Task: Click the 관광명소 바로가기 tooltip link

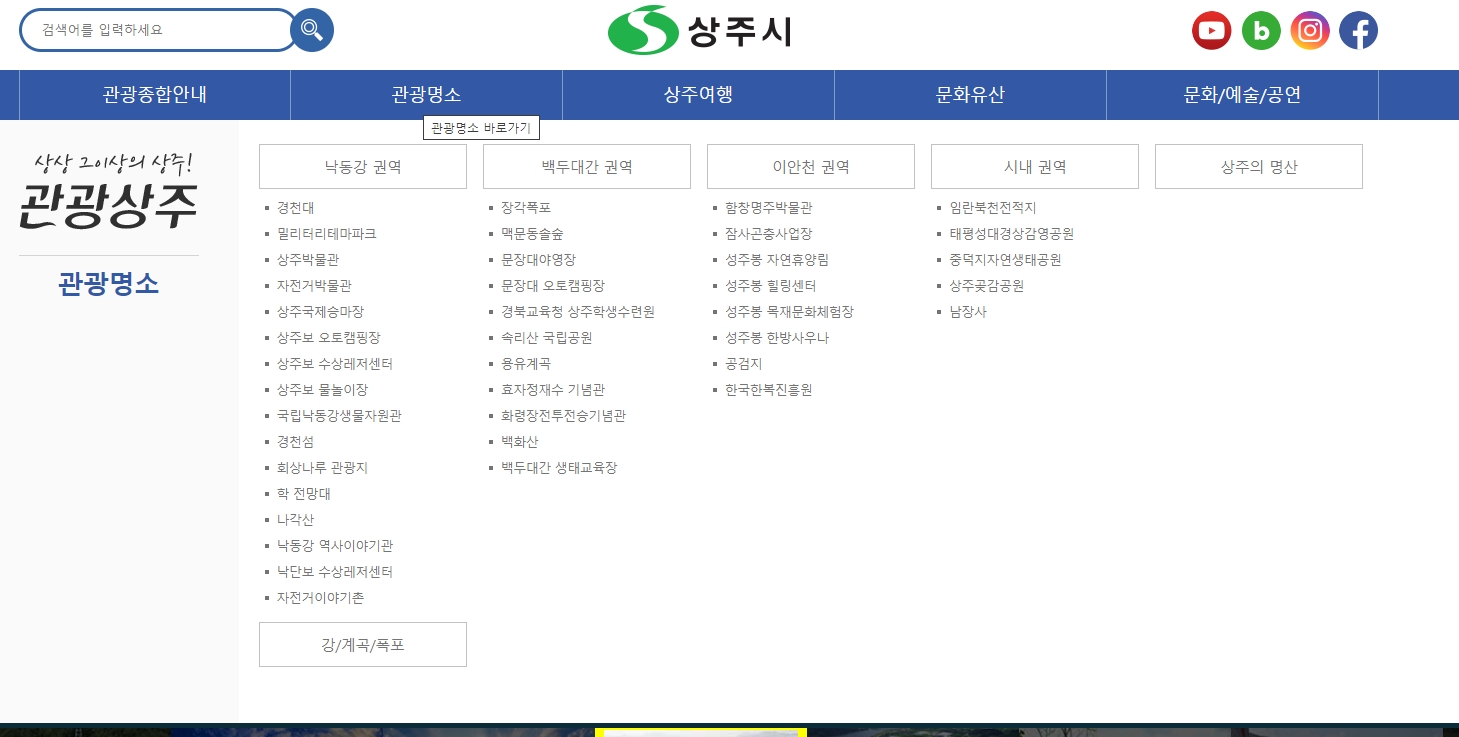Action: click(x=482, y=127)
